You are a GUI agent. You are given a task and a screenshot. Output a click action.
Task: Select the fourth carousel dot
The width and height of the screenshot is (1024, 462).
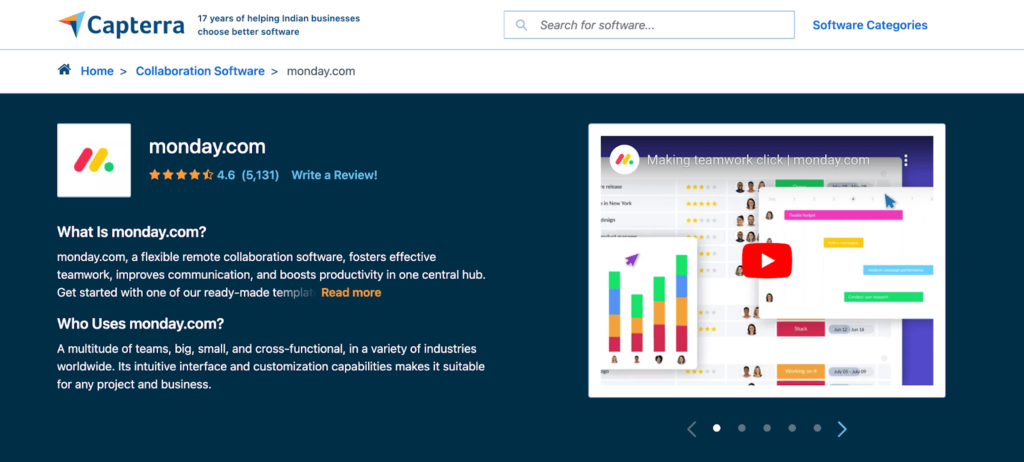pyautogui.click(x=792, y=428)
